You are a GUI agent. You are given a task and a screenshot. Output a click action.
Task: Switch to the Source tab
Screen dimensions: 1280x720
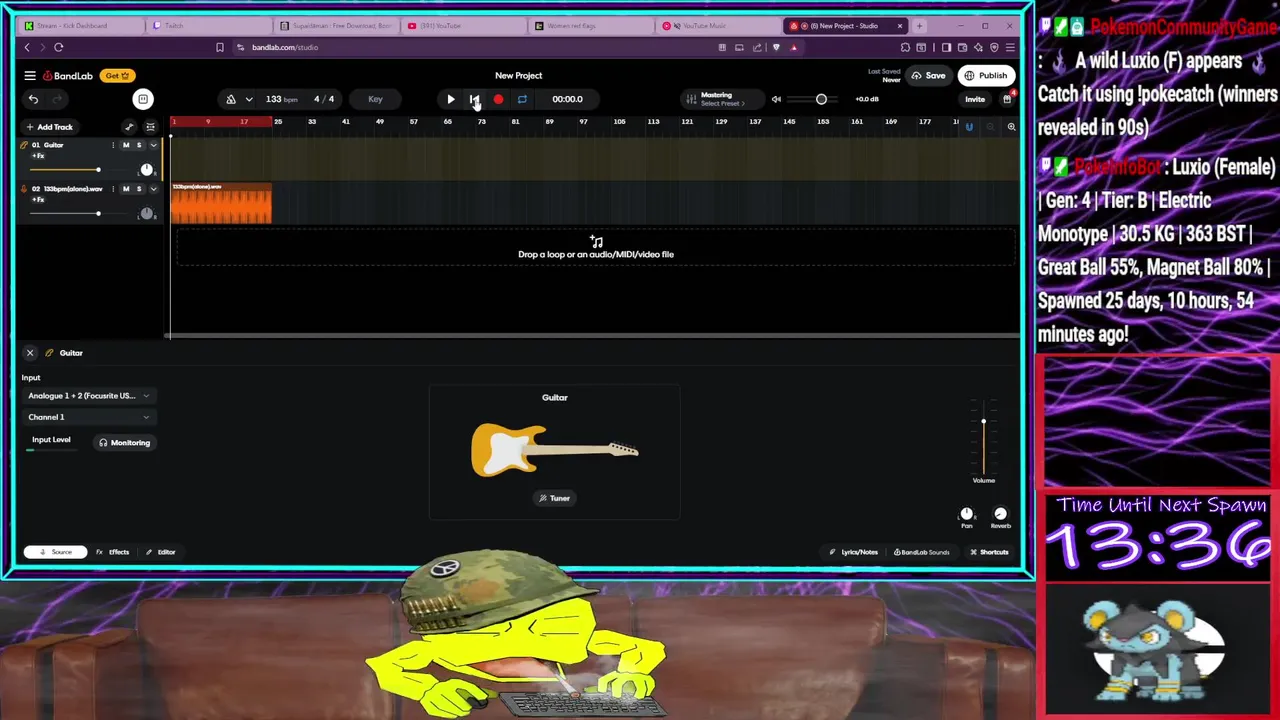click(x=55, y=552)
